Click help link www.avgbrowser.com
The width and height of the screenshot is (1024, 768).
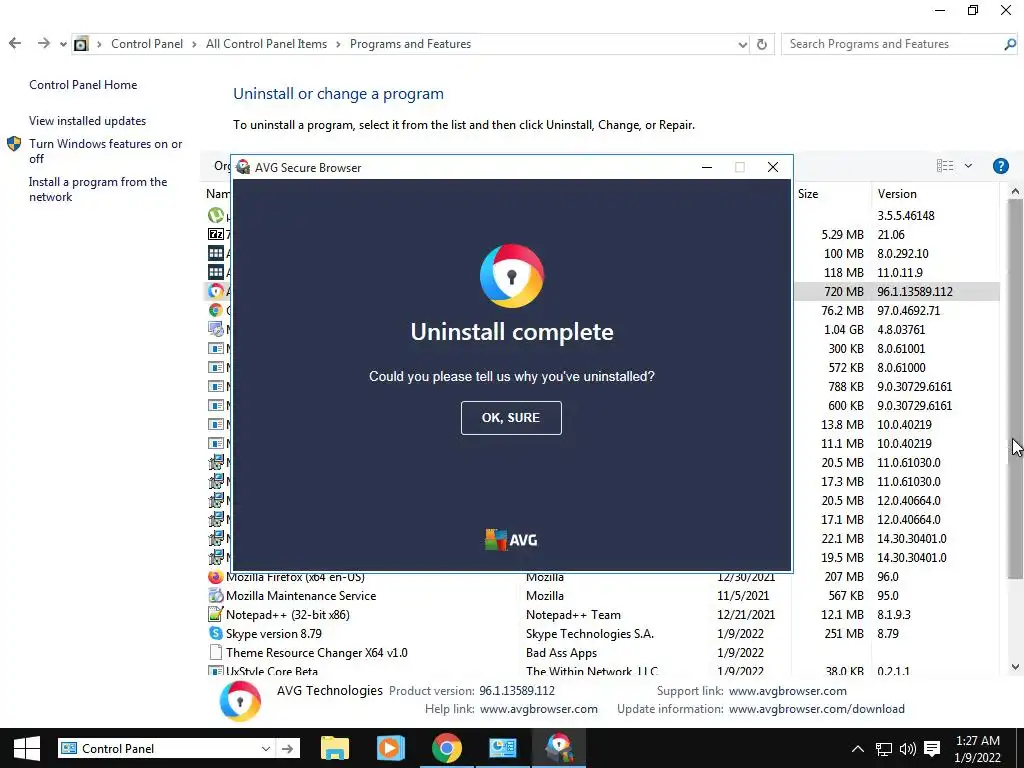click(539, 709)
